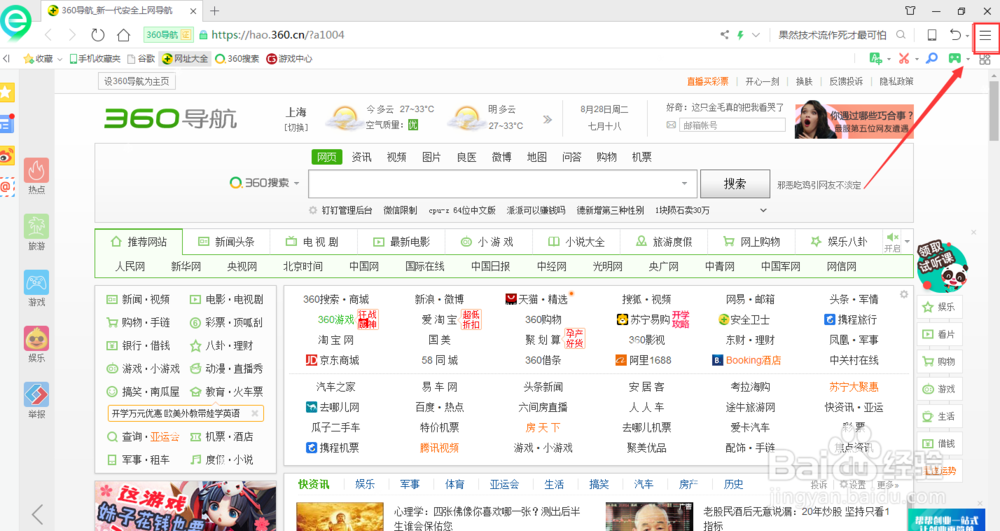Open 网址大全 bookmark in bookmarks bar
Image resolution: width=1000 pixels, height=531 pixels.
(x=186, y=59)
